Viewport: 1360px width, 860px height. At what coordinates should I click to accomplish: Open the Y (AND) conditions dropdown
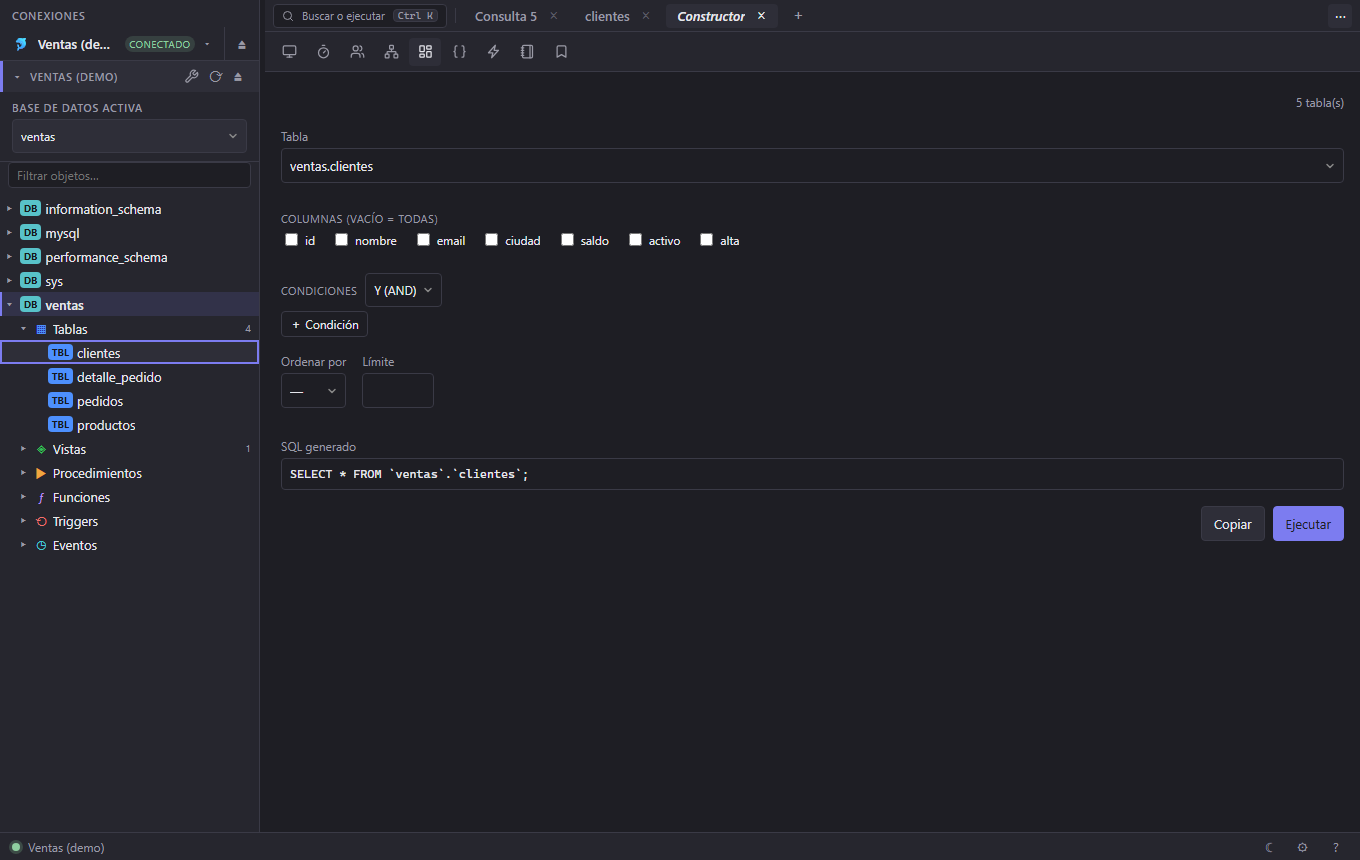403,290
